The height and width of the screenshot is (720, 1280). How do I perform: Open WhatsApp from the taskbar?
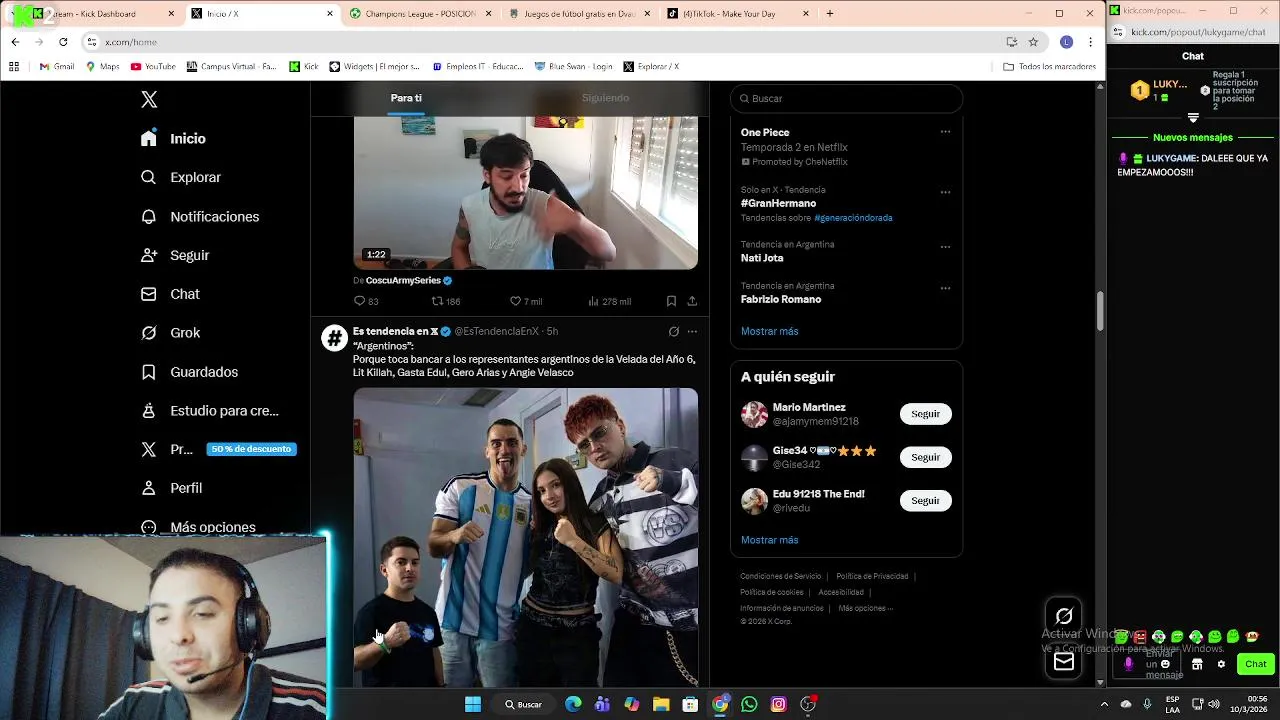click(x=749, y=704)
